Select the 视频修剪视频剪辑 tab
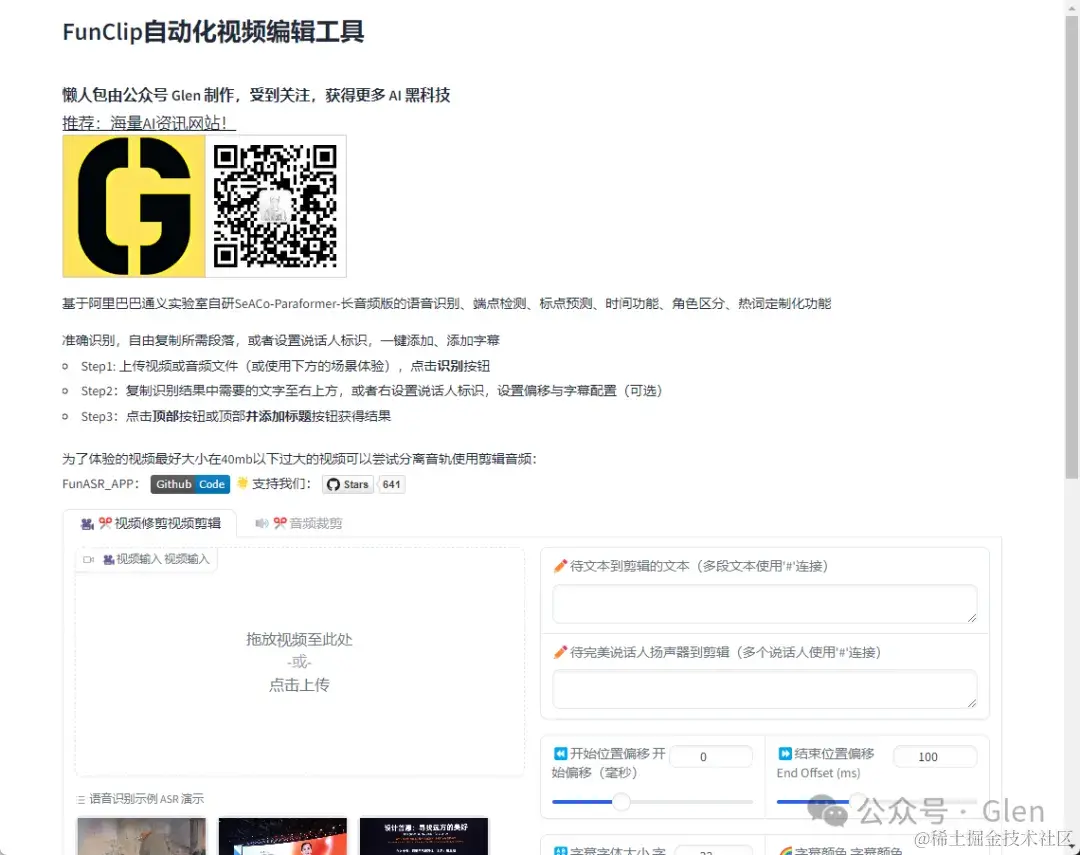This screenshot has width=1080, height=855. click(x=167, y=523)
